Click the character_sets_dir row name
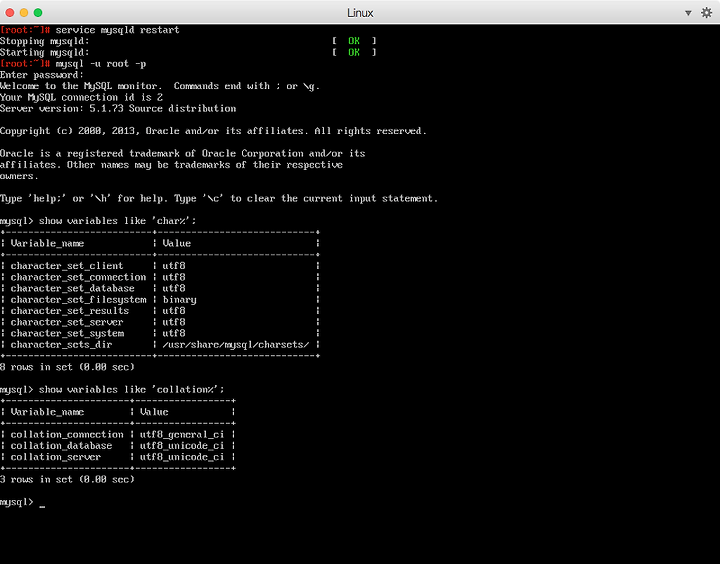The height and width of the screenshot is (564, 720). click(62, 344)
